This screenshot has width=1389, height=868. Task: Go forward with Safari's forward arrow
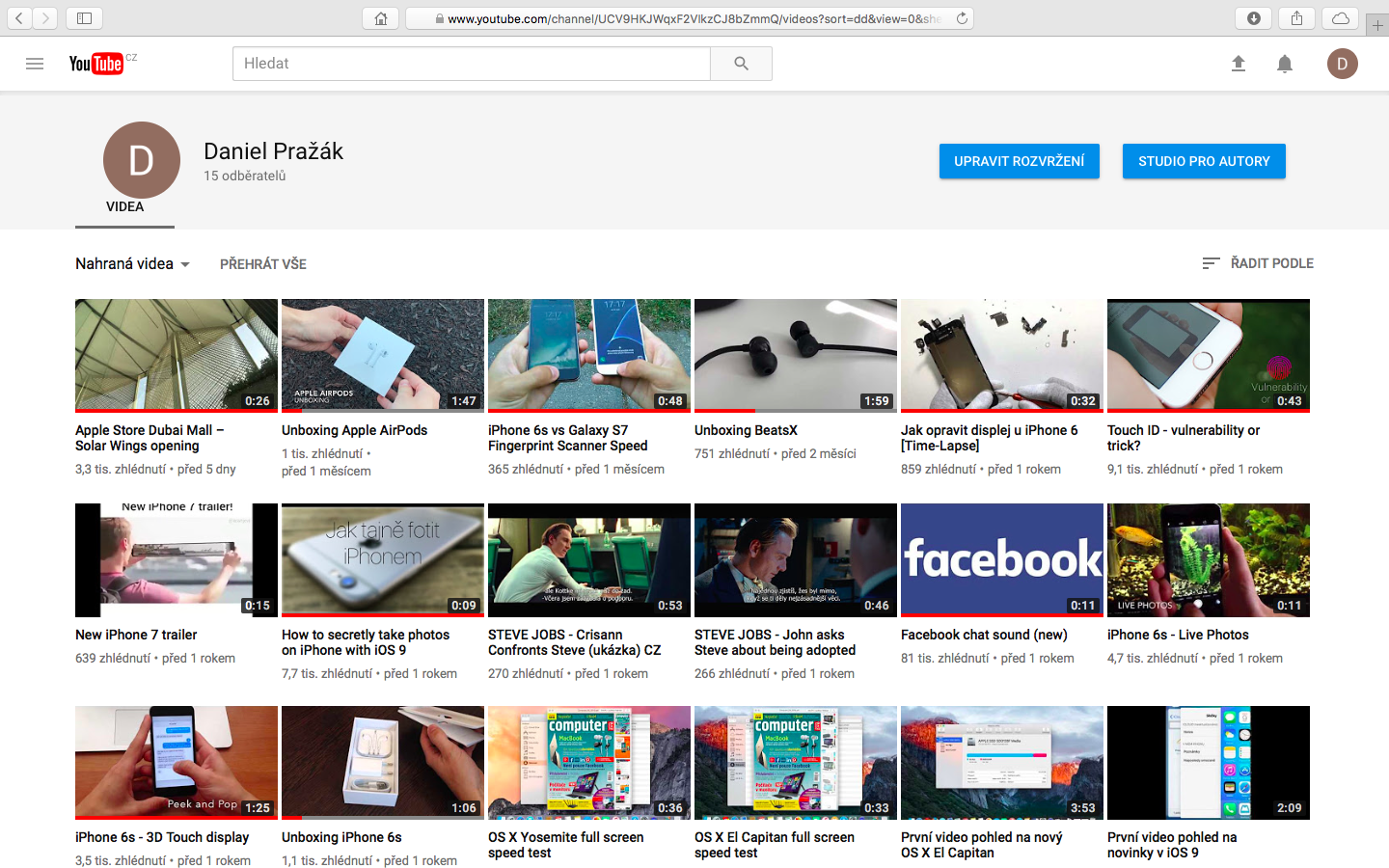[x=45, y=18]
